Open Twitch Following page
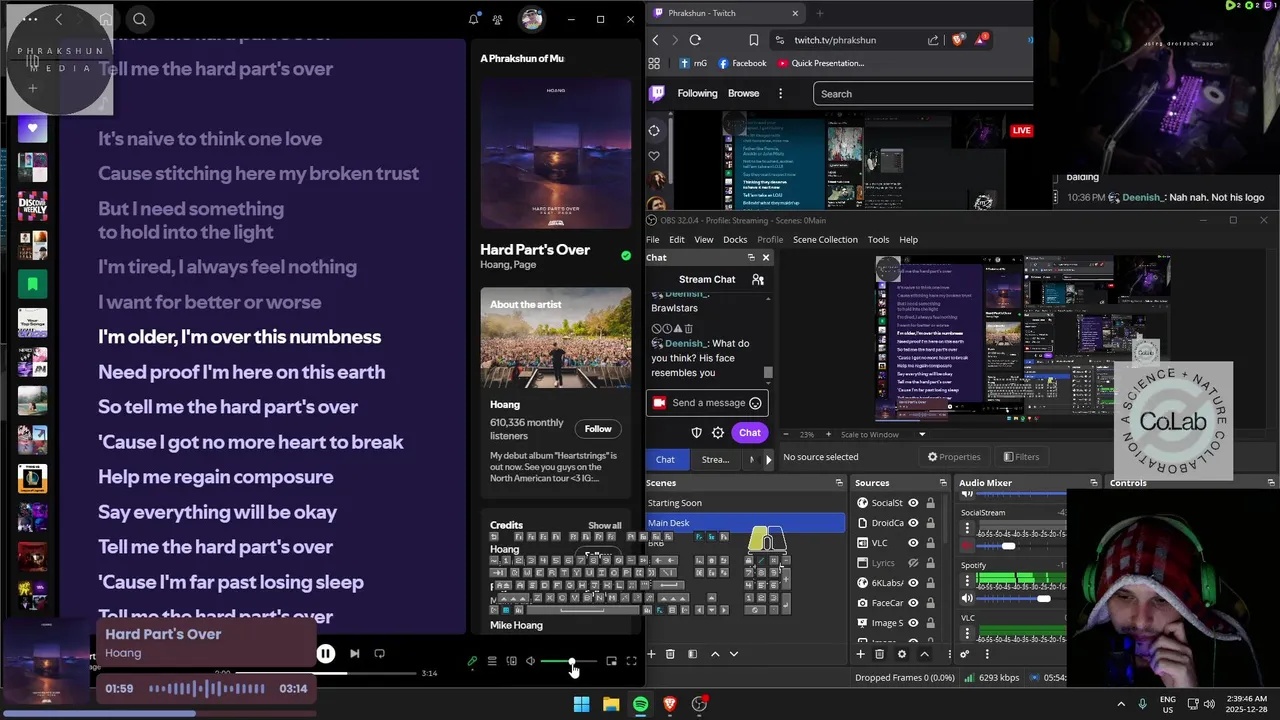This screenshot has height=720, width=1280. click(697, 93)
